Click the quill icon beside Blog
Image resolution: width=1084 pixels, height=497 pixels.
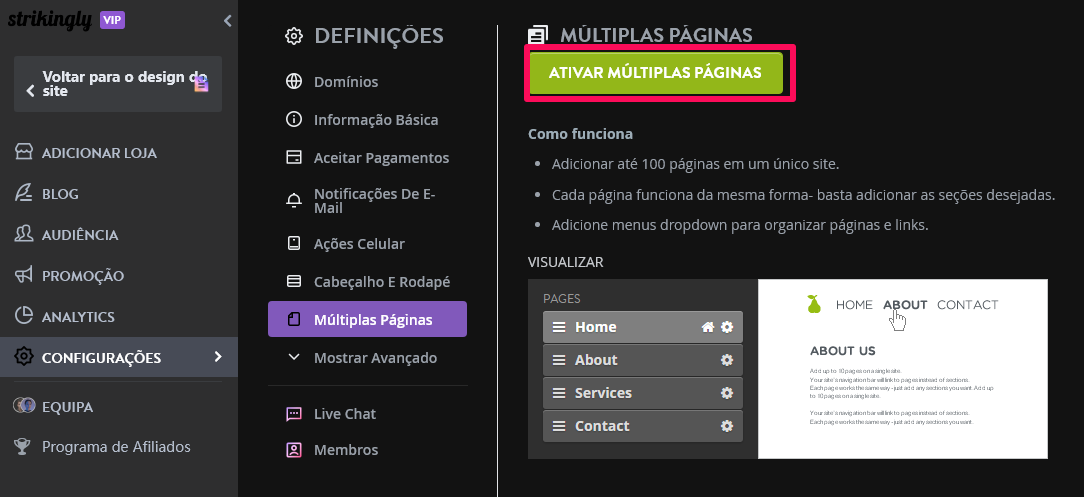pos(24,194)
